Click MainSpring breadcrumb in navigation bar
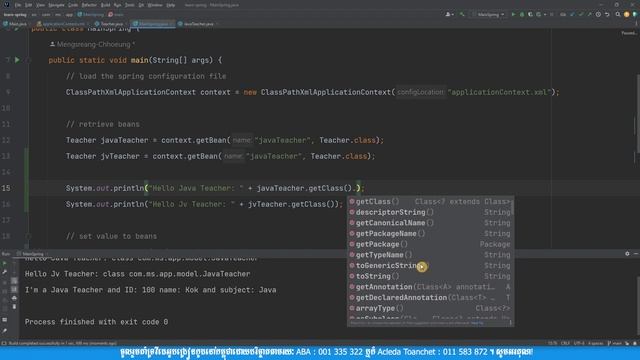640x360 pixels. [x=91, y=14]
